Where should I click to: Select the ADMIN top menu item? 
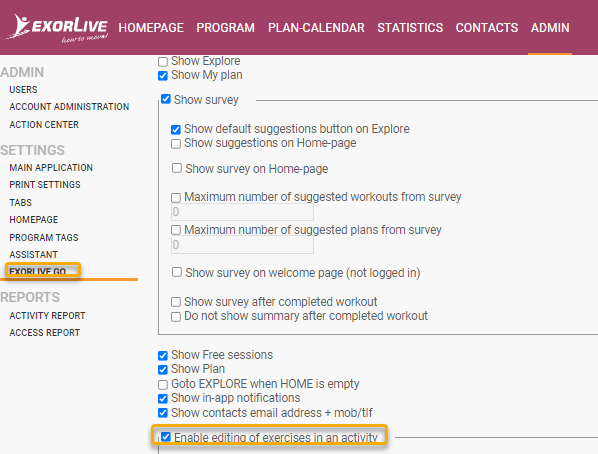tap(550, 28)
